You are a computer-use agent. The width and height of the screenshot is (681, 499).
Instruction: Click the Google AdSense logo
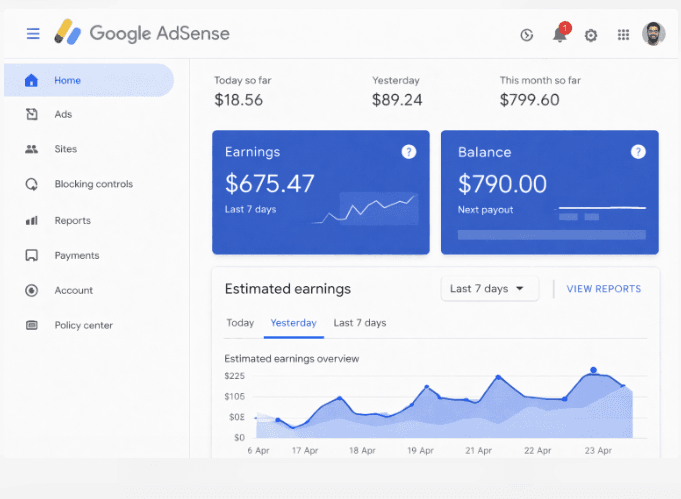[142, 33]
